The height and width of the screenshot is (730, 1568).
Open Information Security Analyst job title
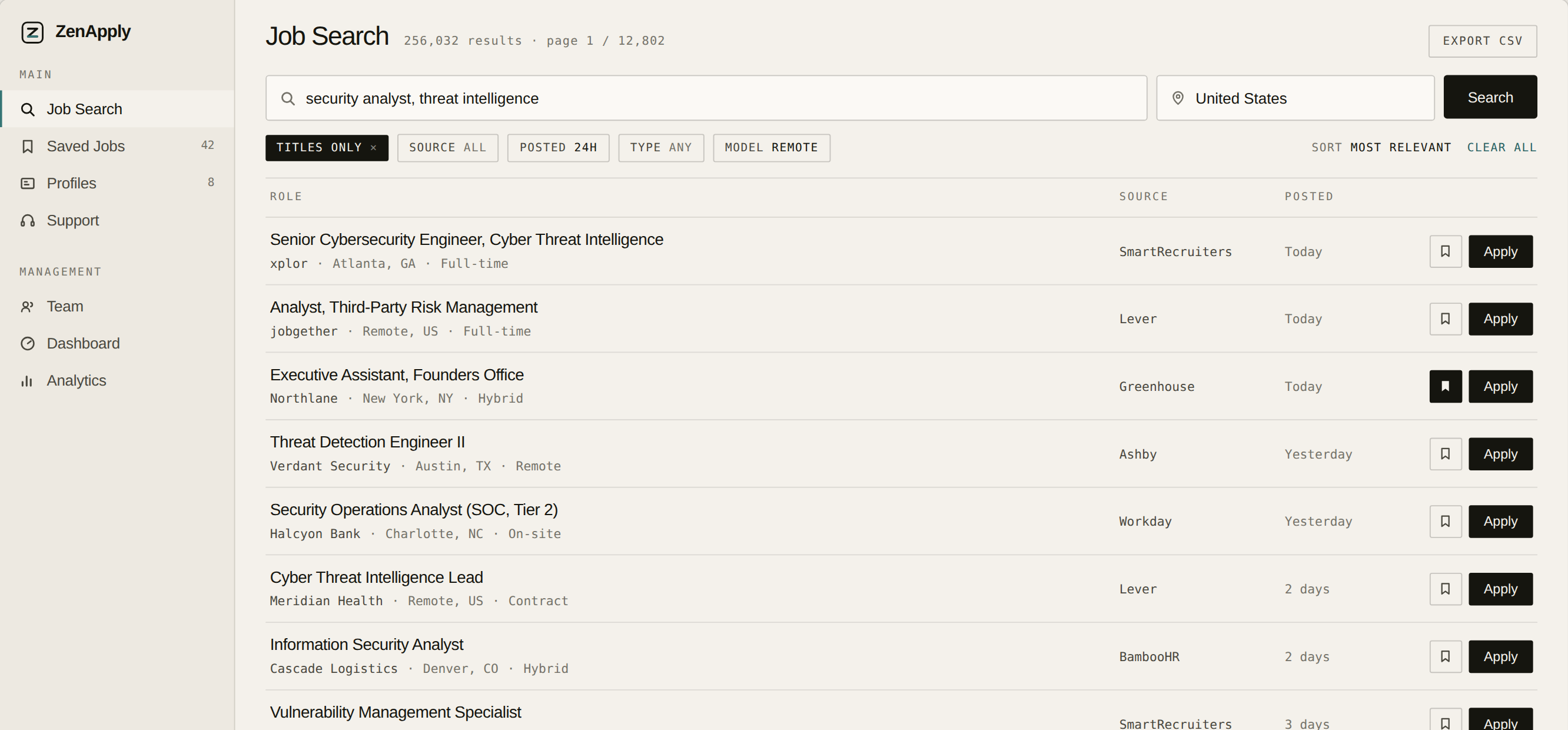(x=367, y=645)
